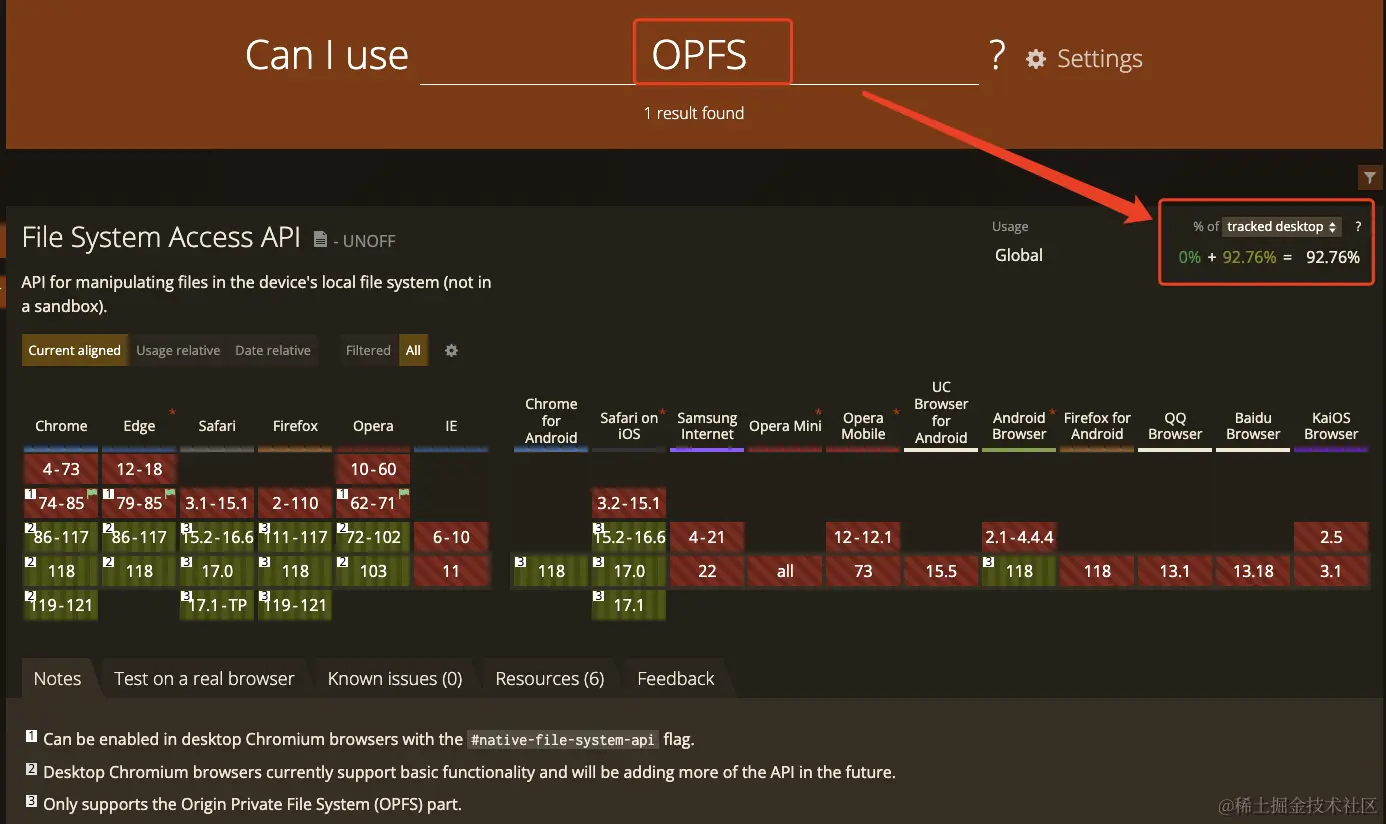
Task: Select Chrome versions 119-121 cell
Action: (x=61, y=605)
